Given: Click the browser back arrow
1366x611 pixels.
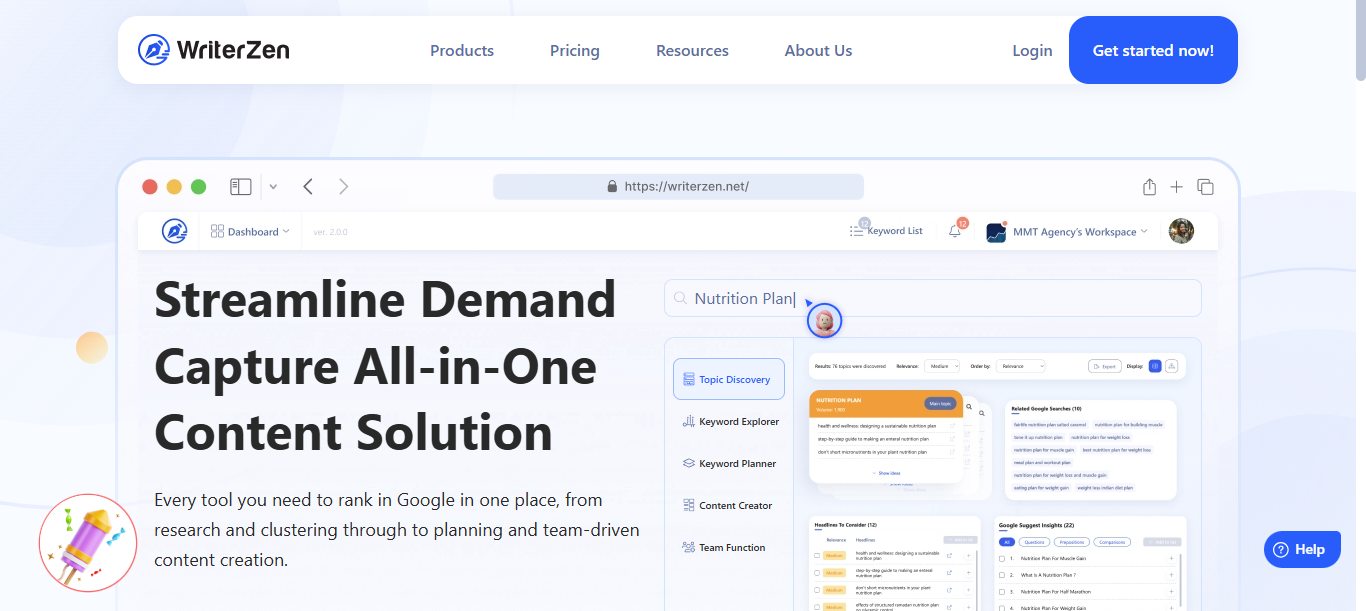Looking at the screenshot, I should 308,187.
